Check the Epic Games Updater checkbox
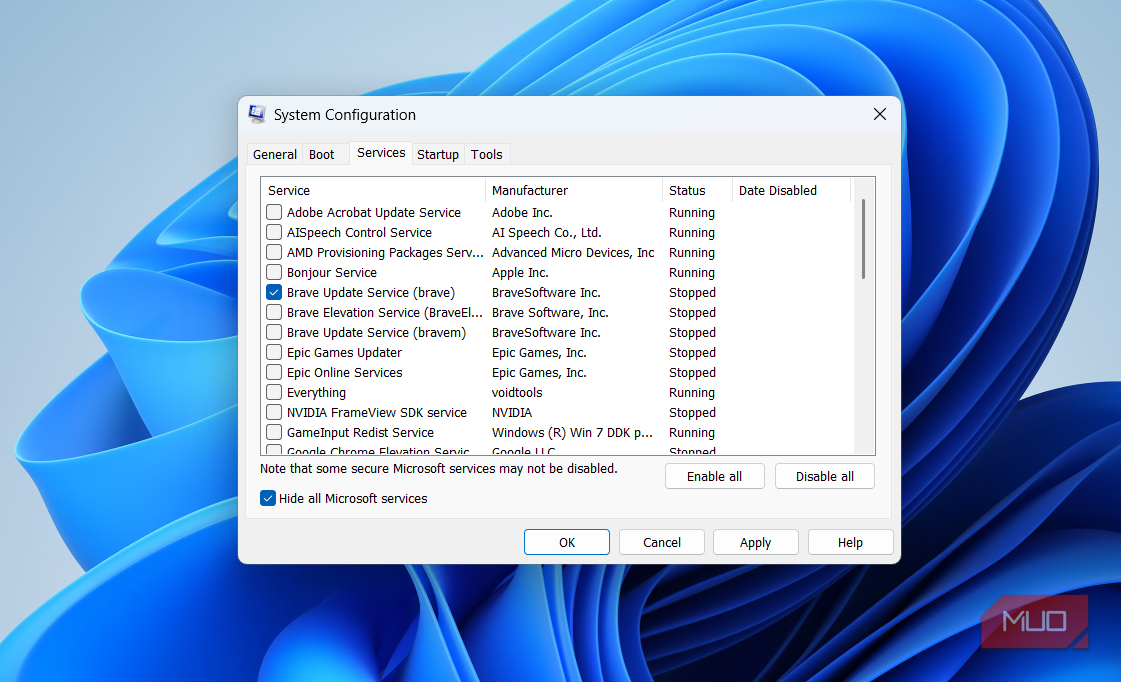The height and width of the screenshot is (682, 1121). pos(274,352)
